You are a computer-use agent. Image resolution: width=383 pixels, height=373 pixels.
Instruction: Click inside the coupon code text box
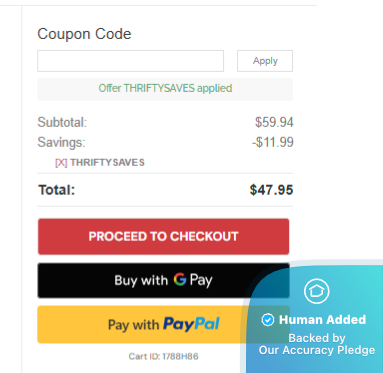point(130,61)
